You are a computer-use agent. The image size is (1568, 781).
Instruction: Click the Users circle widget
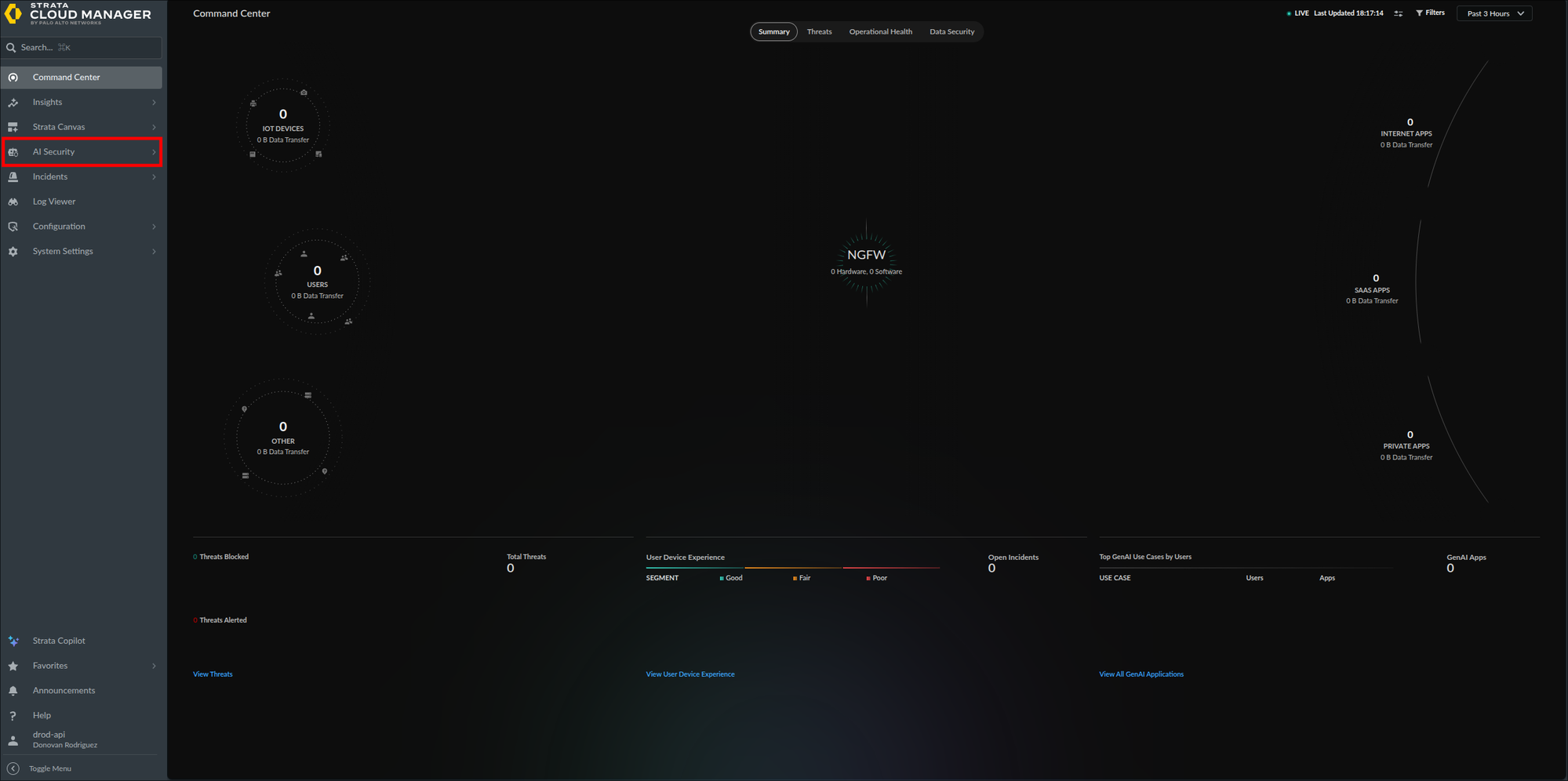pyautogui.click(x=317, y=282)
